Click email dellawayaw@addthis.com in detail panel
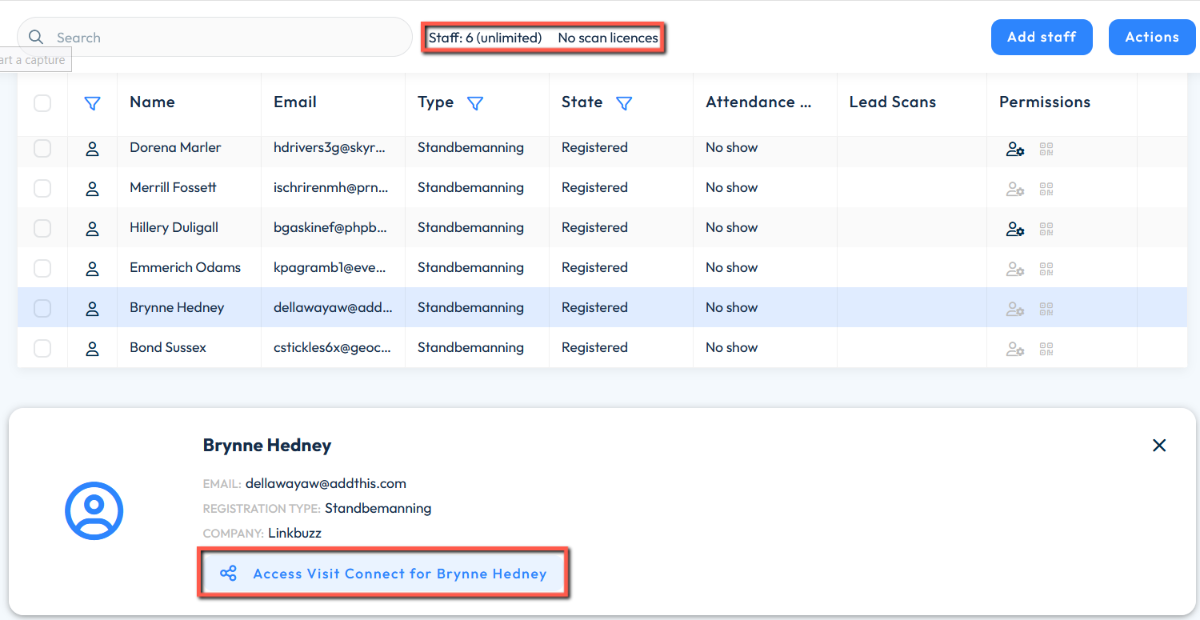 click(x=326, y=484)
